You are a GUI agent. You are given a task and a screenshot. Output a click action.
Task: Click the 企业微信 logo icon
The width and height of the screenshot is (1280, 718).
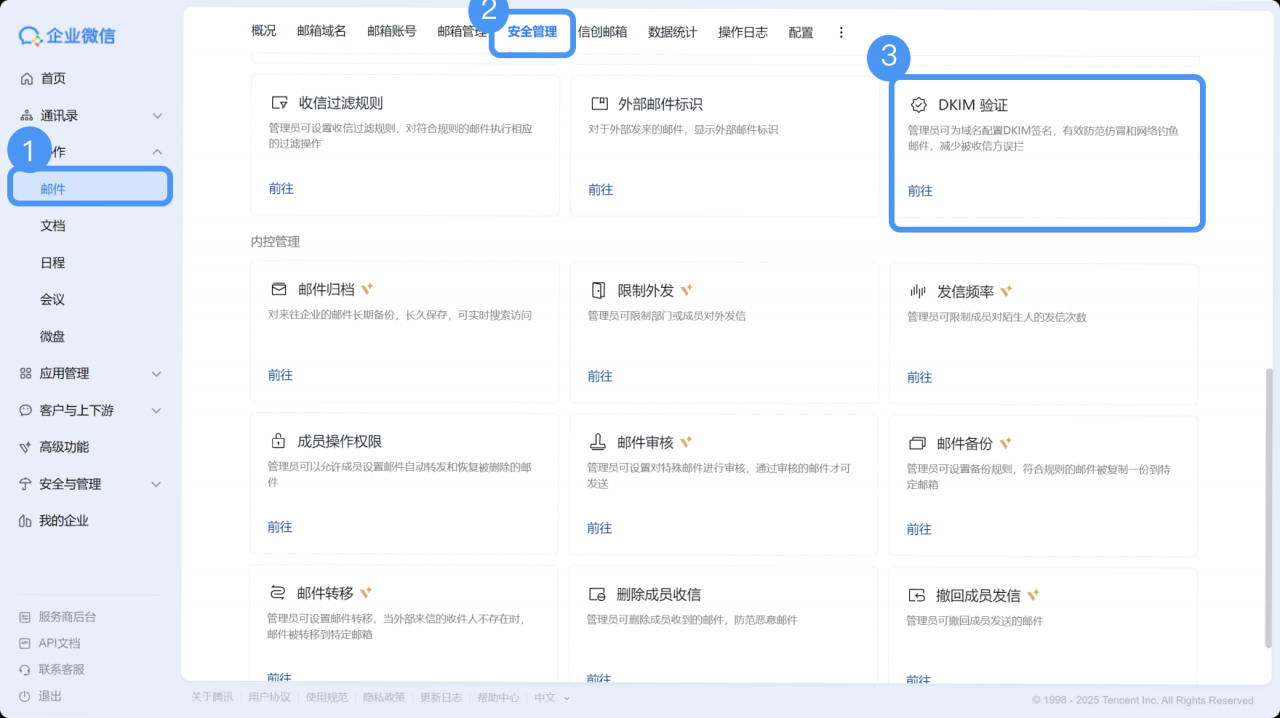(x=31, y=36)
